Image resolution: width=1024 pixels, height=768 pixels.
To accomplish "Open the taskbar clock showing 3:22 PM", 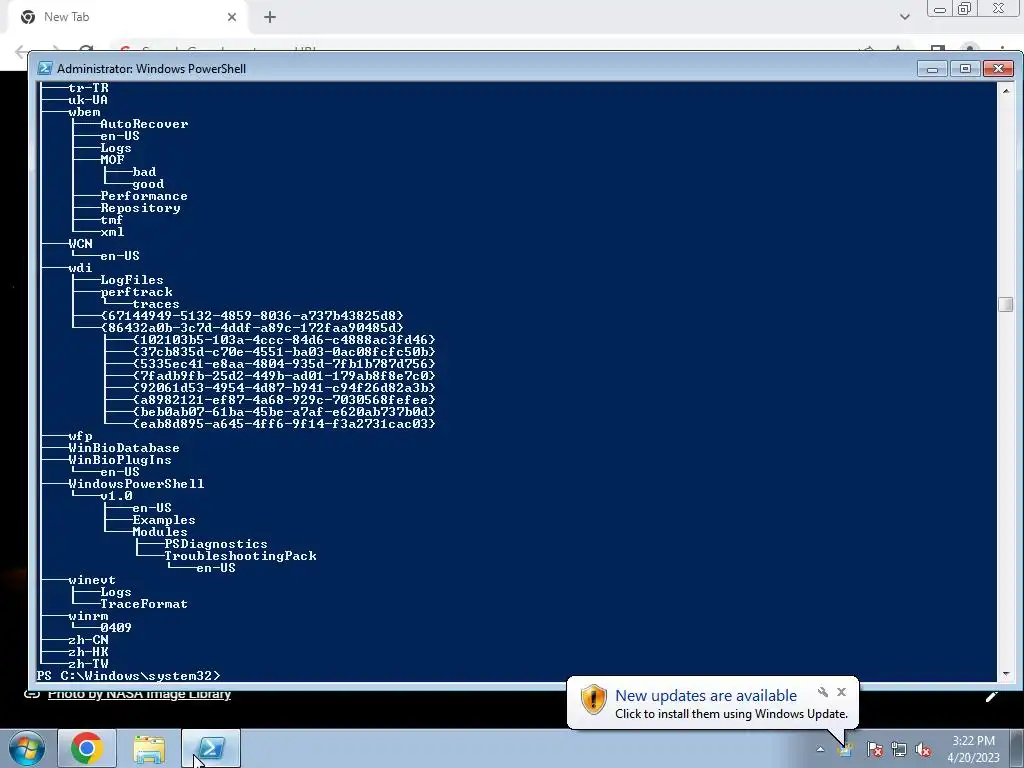I will [x=973, y=749].
